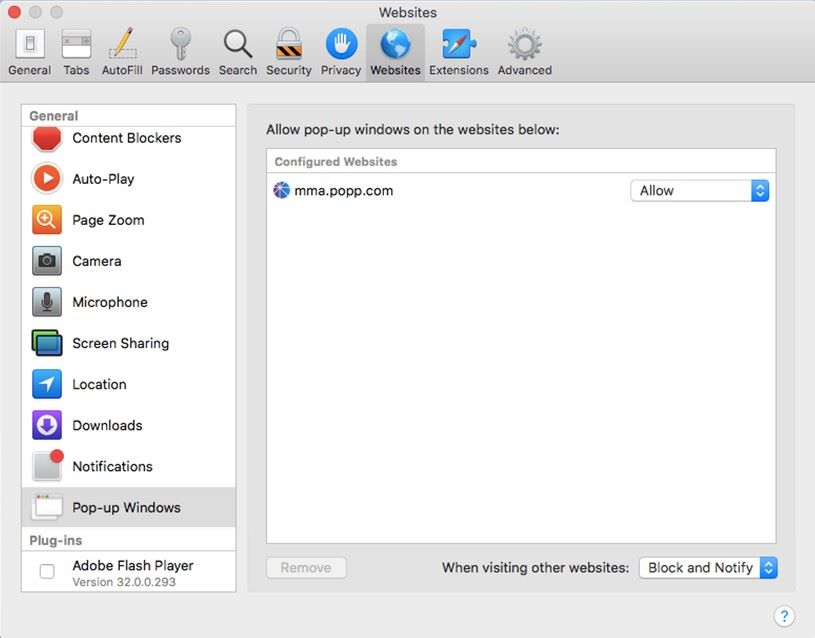Viewport: 815px width, 638px height.
Task: Select Camera in the sidebar list
Action: click(x=128, y=261)
